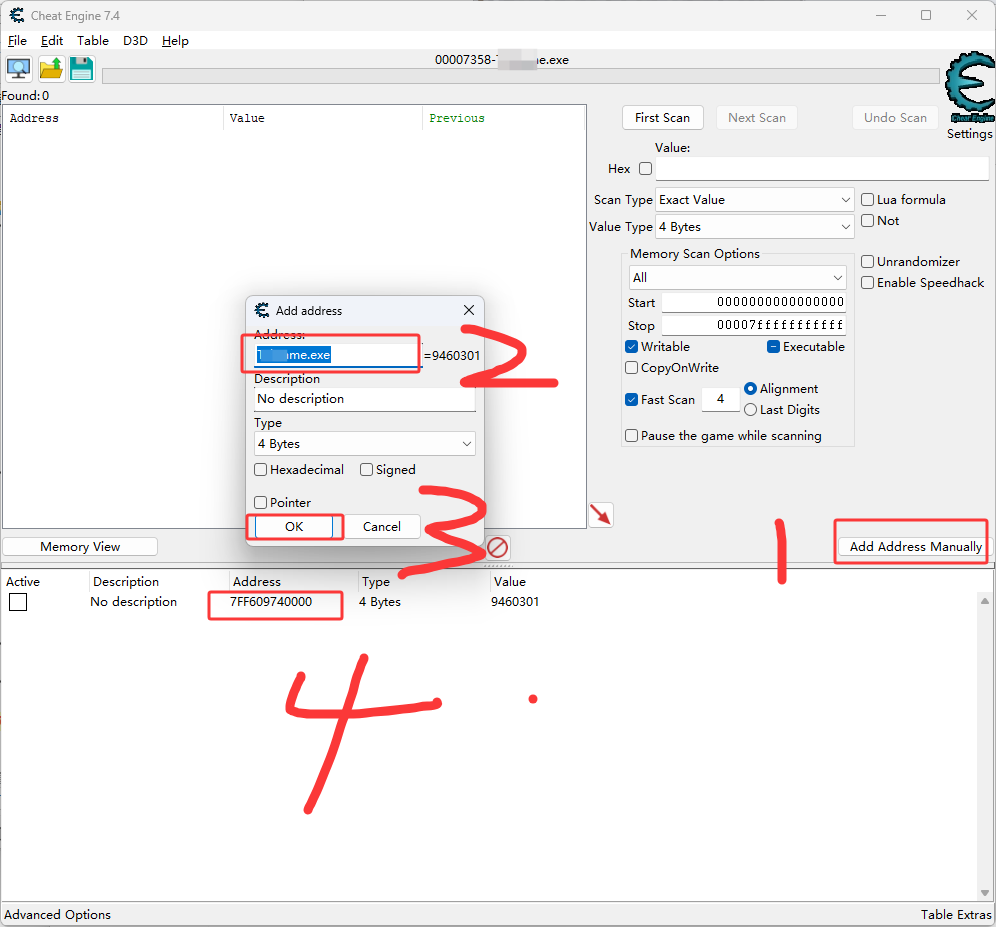996x927 pixels.
Task: Open the D3D menu
Action: (x=135, y=41)
